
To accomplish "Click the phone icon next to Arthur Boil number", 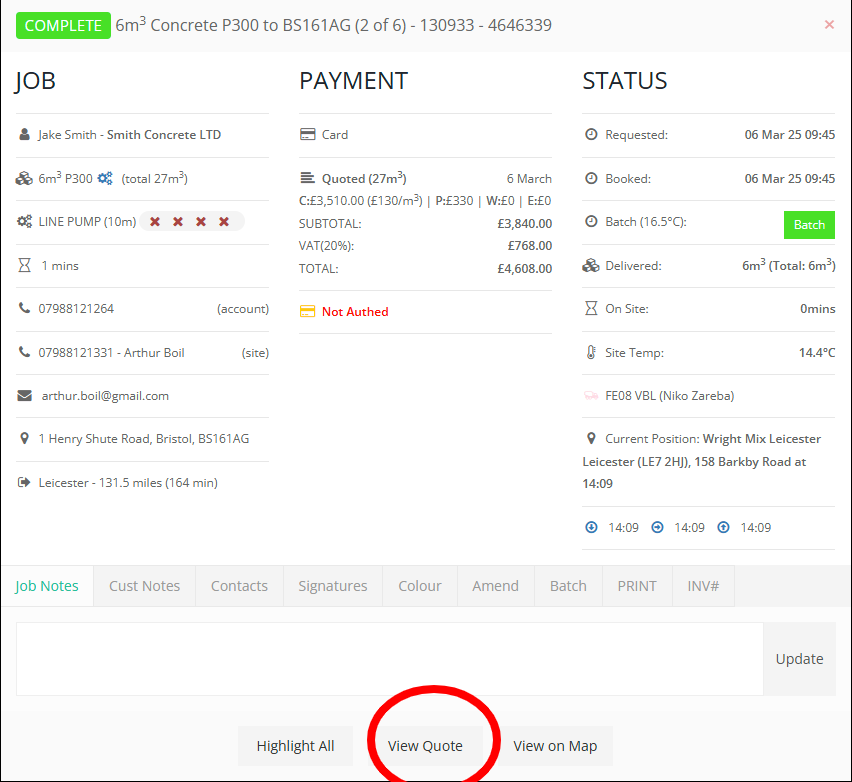I will coord(24,352).
